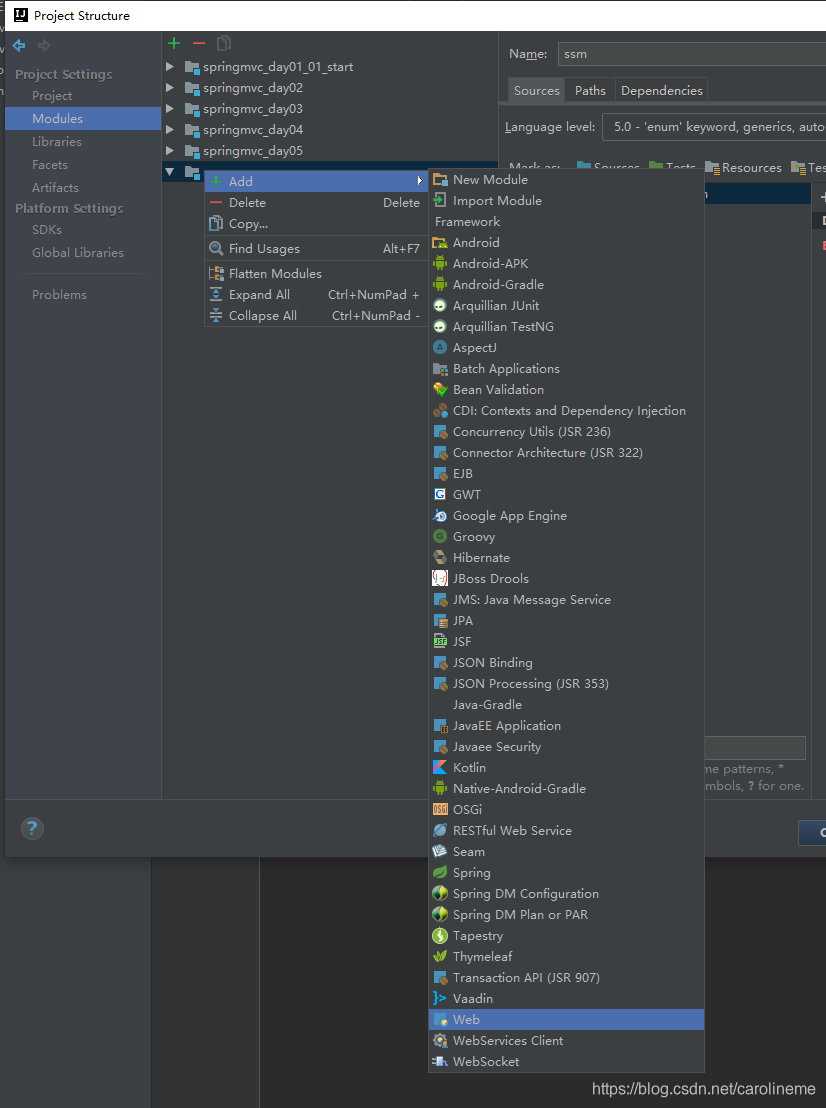The image size is (826, 1108).
Task: Open SDKs under Platform Settings
Action: 83,230
